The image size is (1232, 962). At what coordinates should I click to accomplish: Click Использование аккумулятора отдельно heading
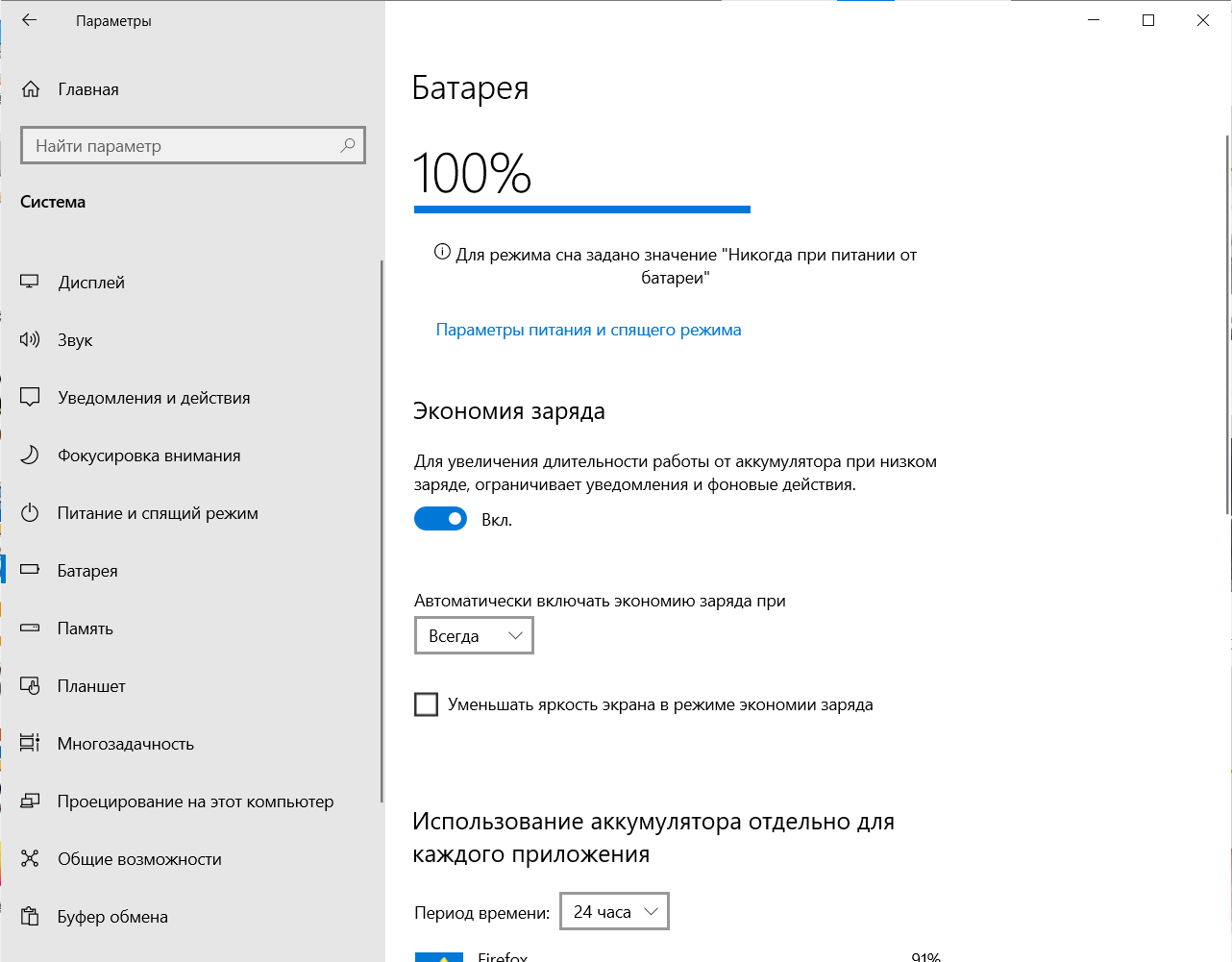click(653, 838)
